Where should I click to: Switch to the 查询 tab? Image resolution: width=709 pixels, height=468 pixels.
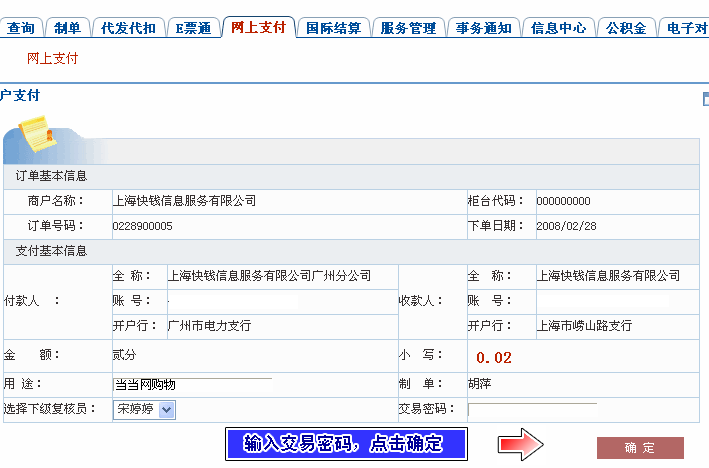coord(21,28)
